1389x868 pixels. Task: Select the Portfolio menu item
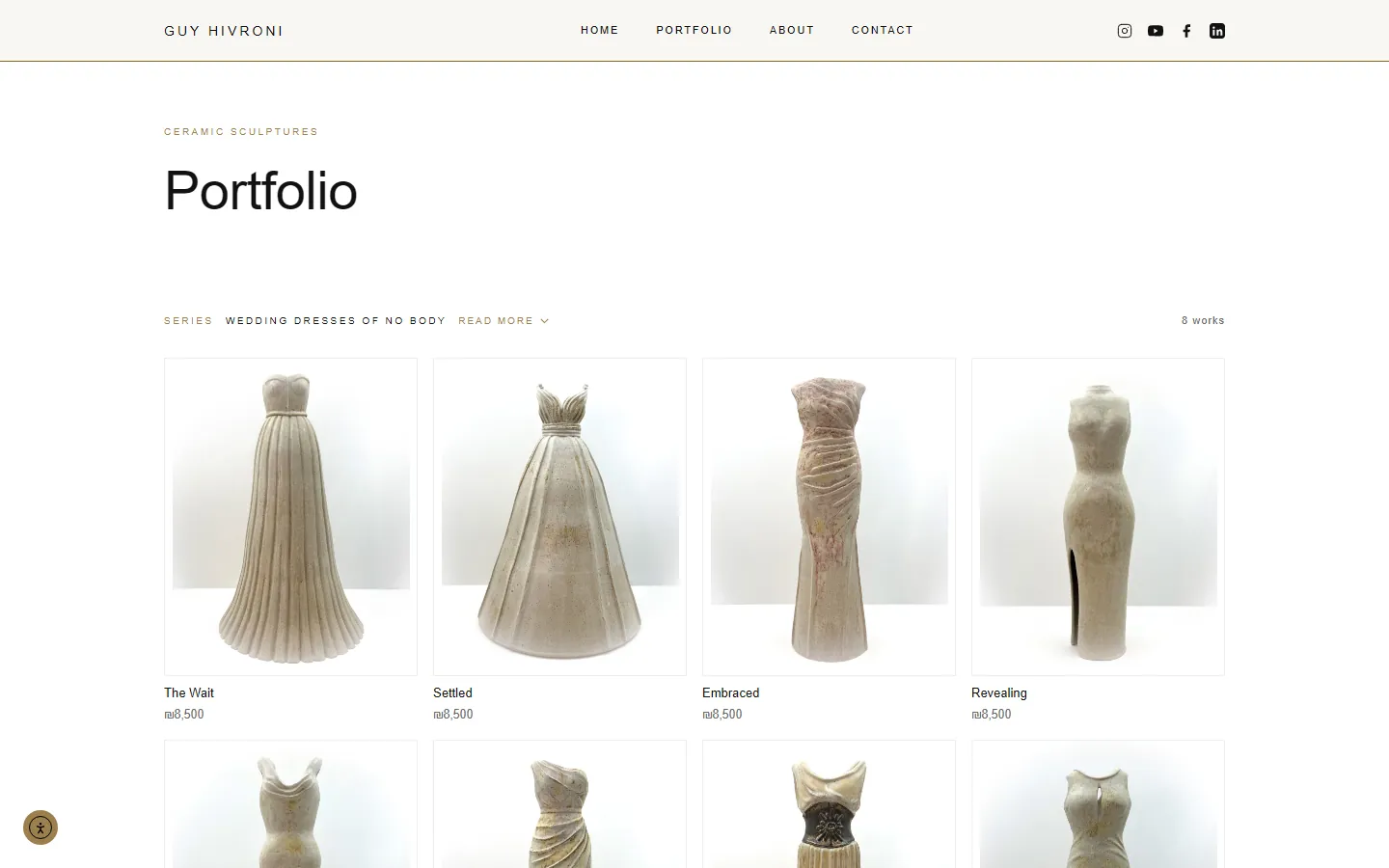pos(694,30)
